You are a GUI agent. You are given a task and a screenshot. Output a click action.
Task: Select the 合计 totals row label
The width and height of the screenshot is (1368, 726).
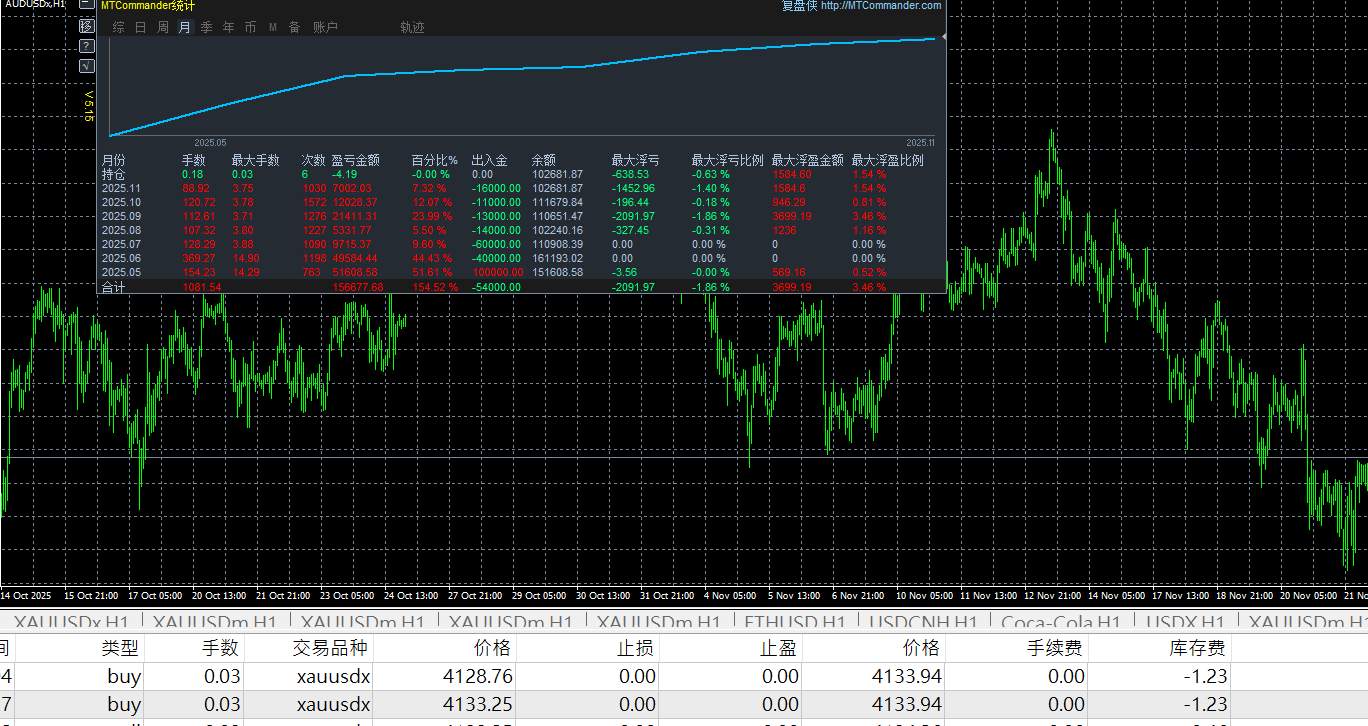[114, 287]
